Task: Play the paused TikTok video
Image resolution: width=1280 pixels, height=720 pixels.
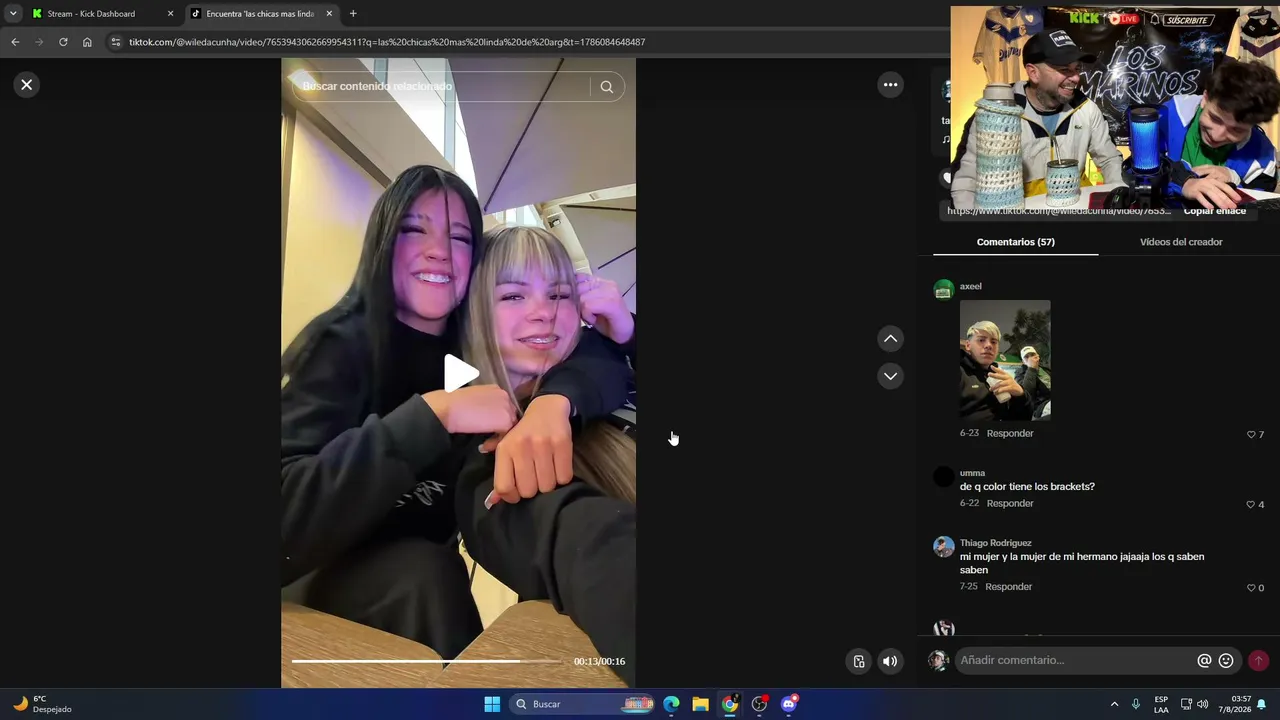Action: (x=459, y=374)
